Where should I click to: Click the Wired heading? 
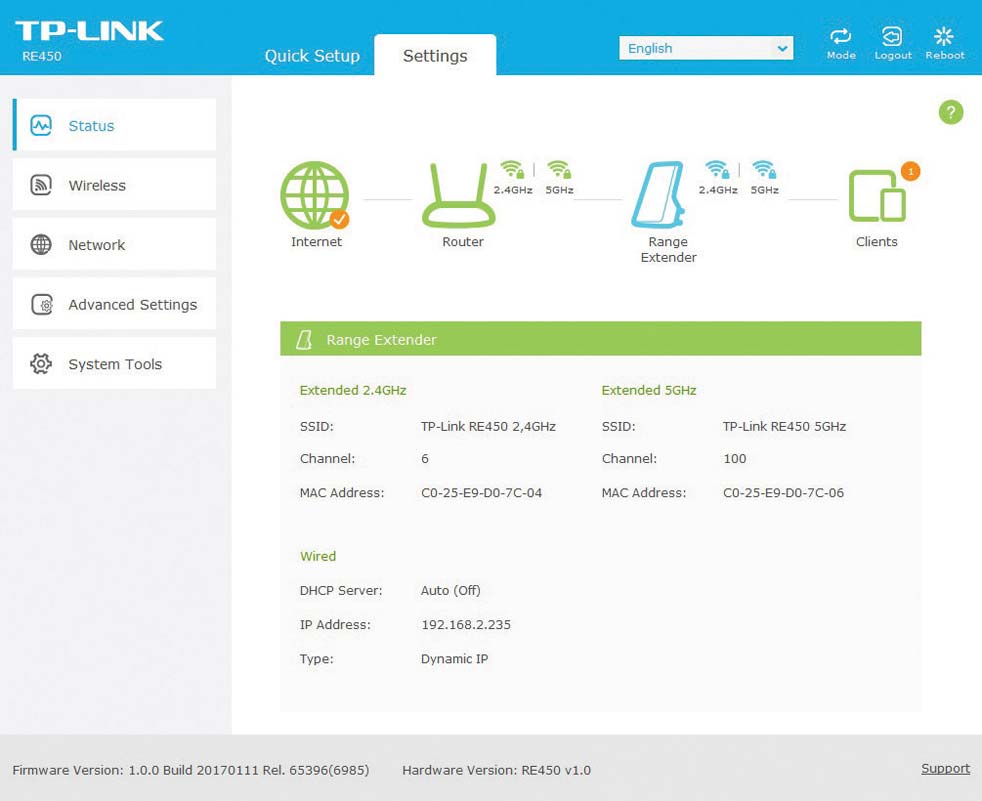[x=318, y=556]
